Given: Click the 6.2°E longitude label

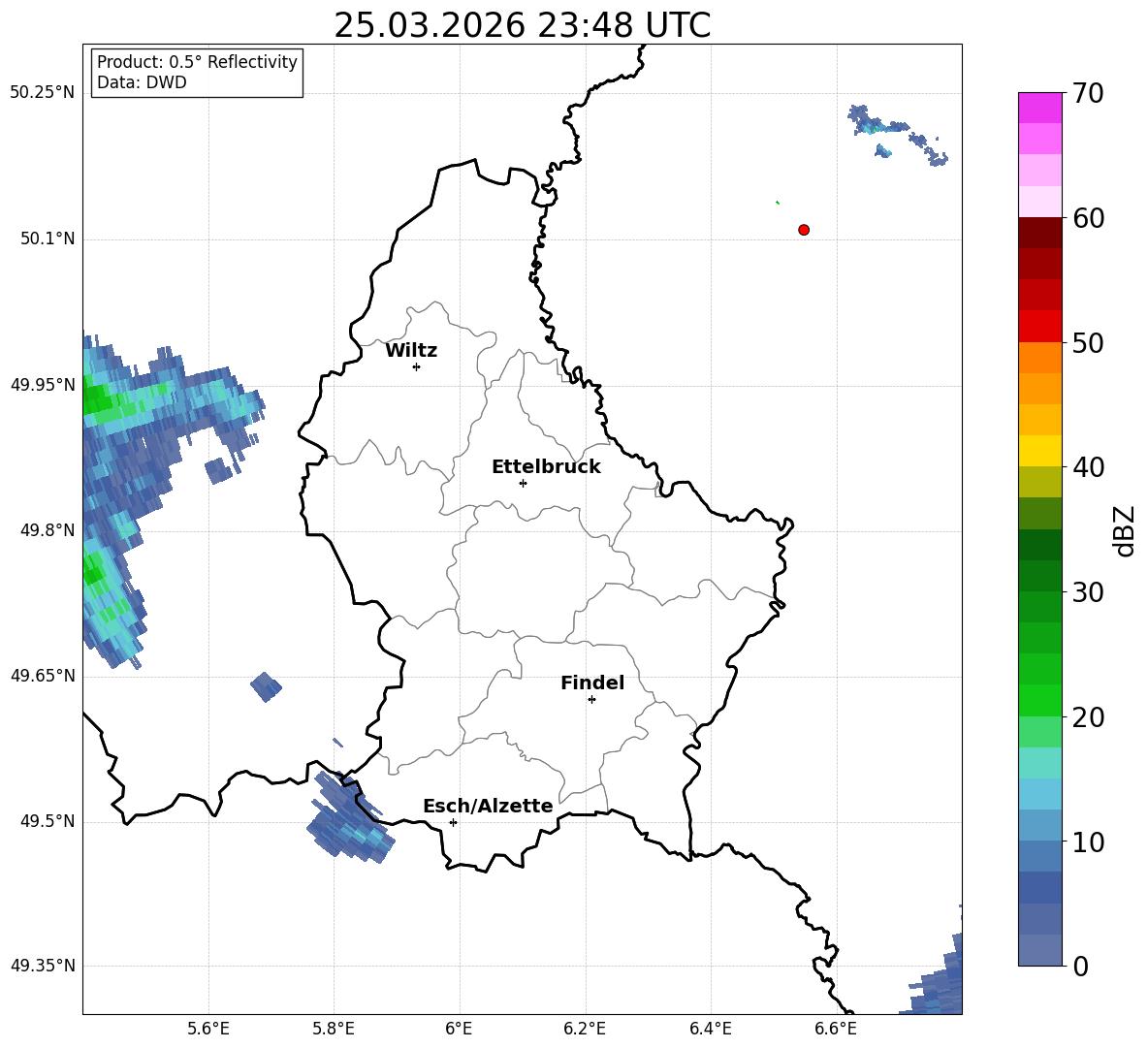Looking at the screenshot, I should click(585, 1029).
